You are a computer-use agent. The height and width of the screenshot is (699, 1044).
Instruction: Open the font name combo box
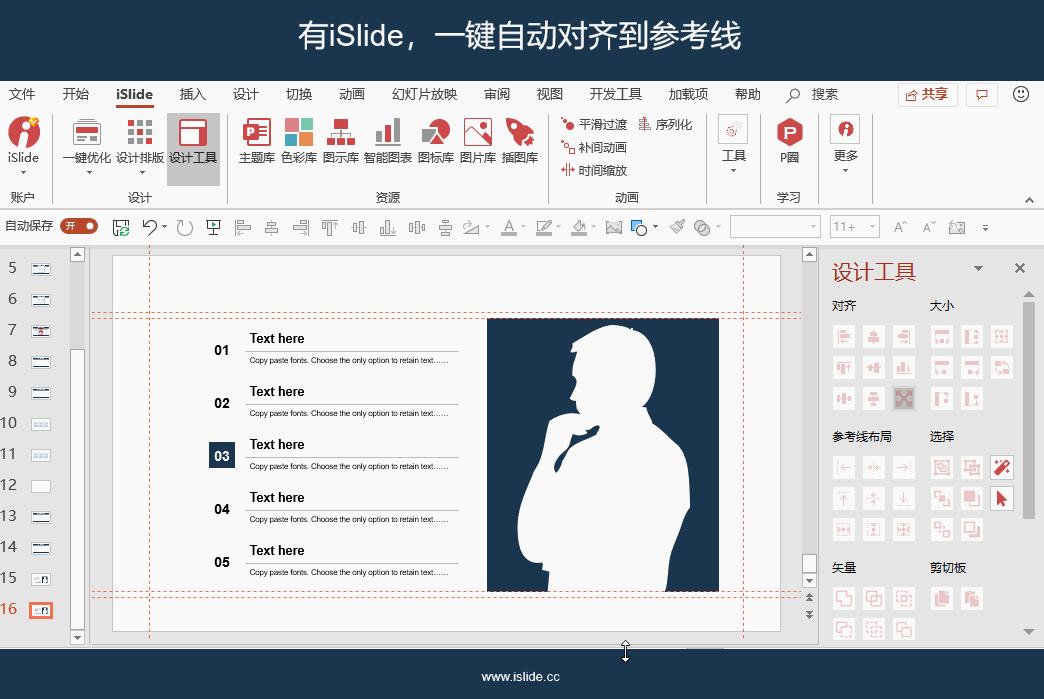point(775,227)
